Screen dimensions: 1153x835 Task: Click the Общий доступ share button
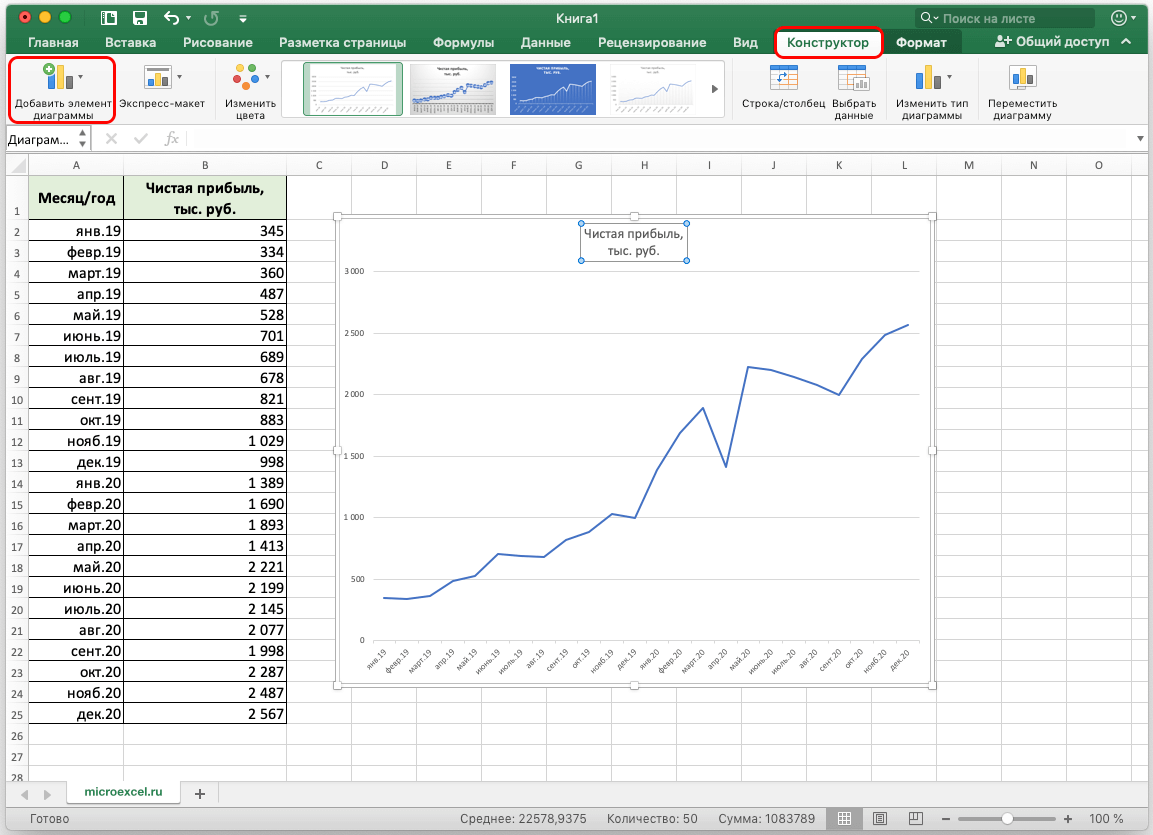1052,42
